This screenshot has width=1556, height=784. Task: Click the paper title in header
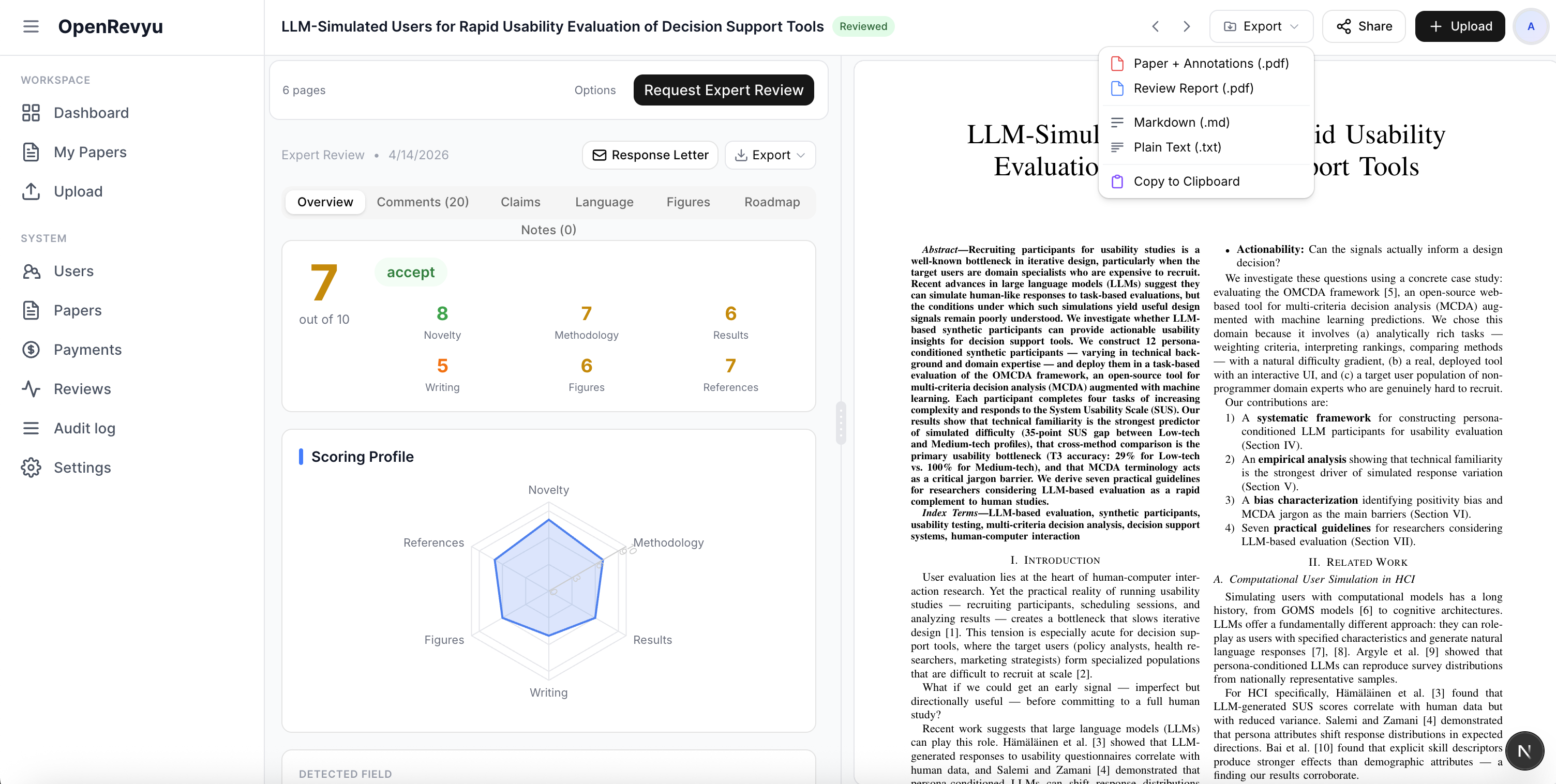552,26
